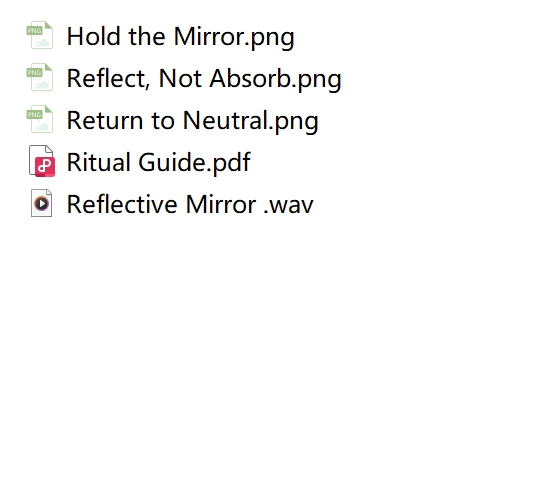Click the image icon for Reflect, Not Absorb.png
547x503 pixels.
[x=40, y=77]
